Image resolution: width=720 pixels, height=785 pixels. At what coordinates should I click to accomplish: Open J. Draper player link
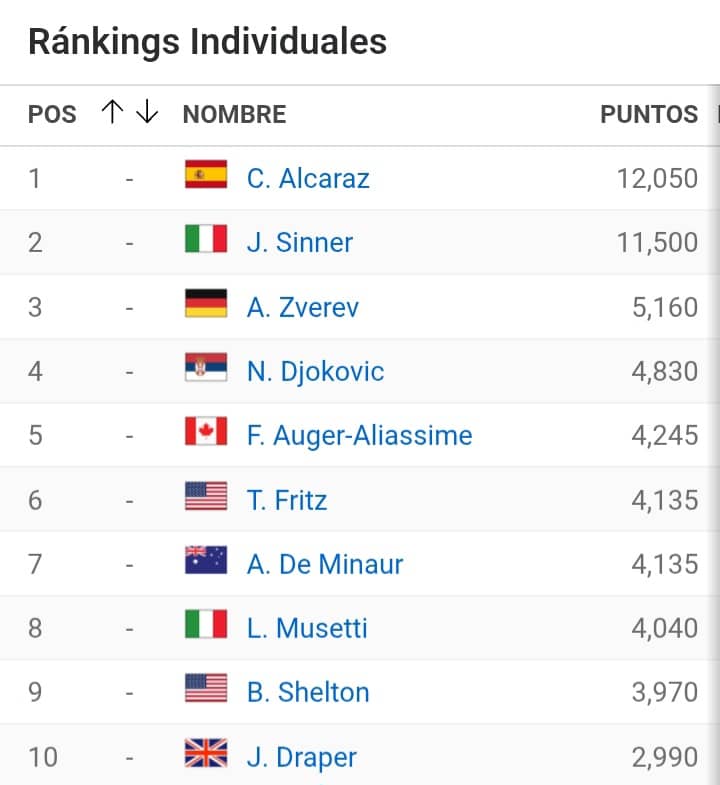click(x=301, y=757)
